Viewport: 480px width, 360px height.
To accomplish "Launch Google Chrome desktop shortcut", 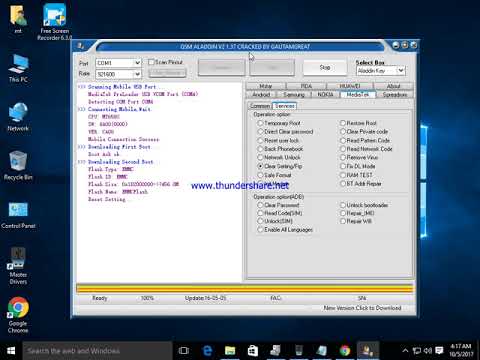I will tap(18, 315).
